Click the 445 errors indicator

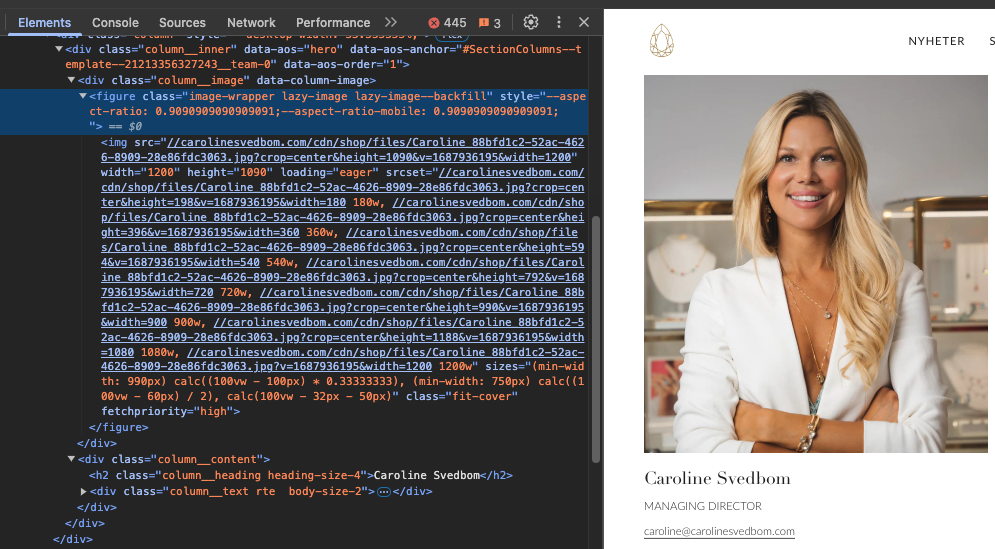(x=447, y=23)
